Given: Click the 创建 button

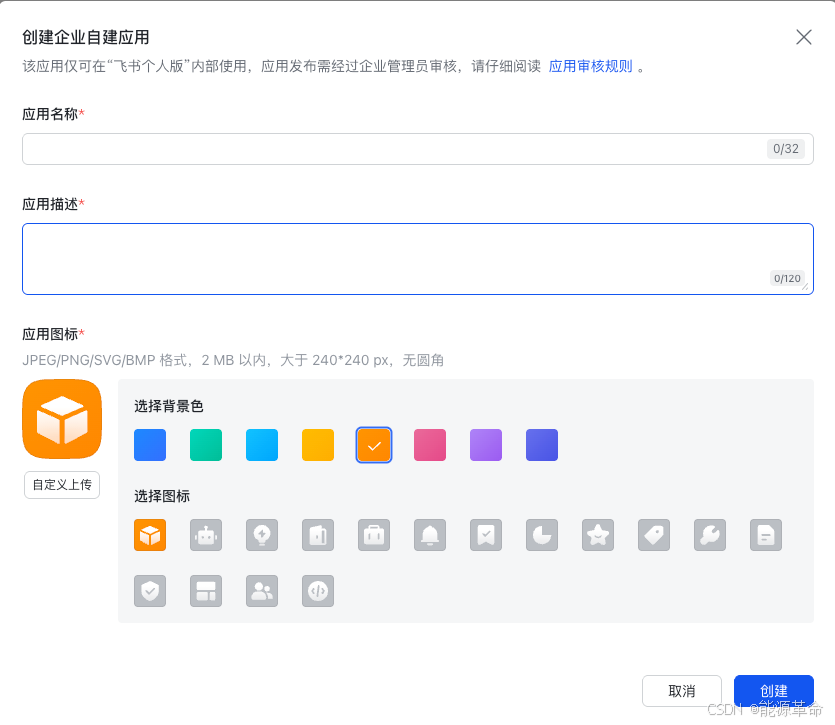Looking at the screenshot, I should pos(774,691).
